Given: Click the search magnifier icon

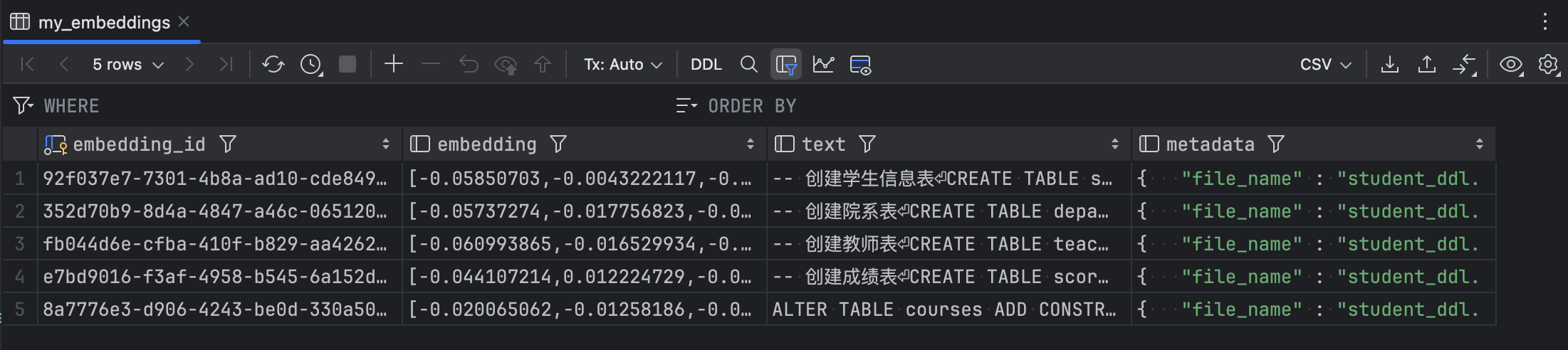Looking at the screenshot, I should click(748, 65).
